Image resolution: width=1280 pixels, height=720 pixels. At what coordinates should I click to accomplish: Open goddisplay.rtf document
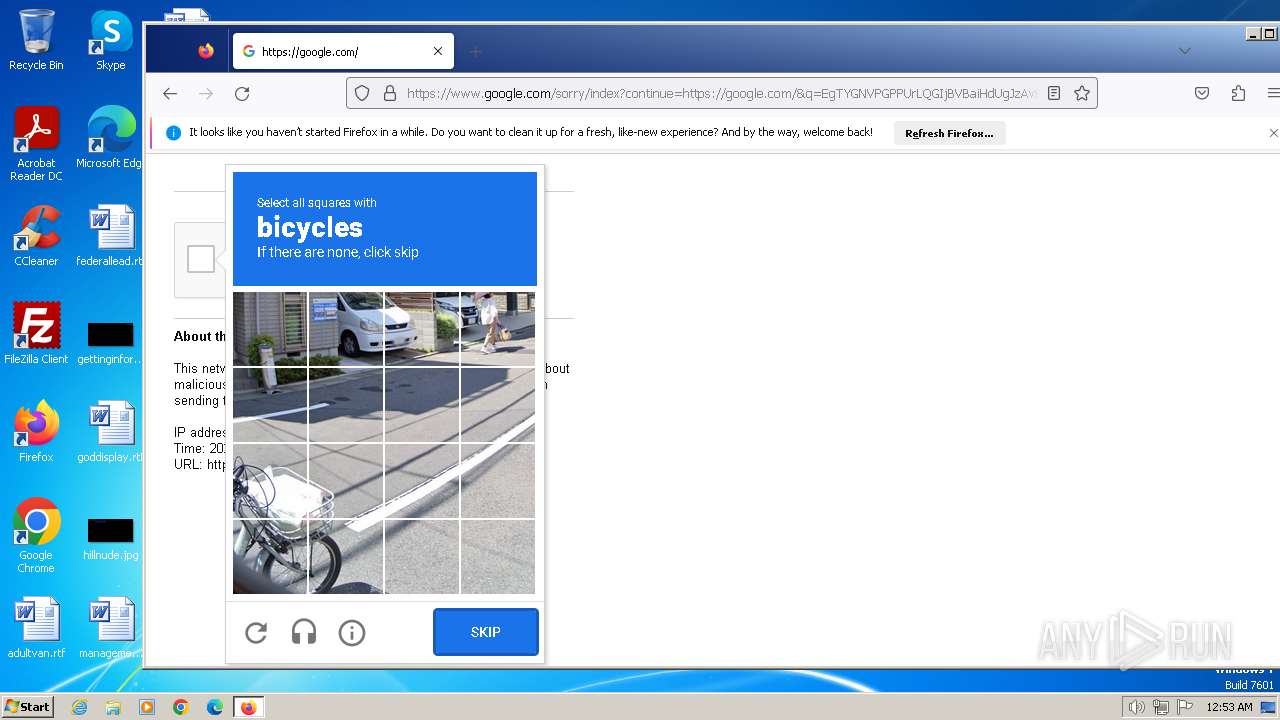[111, 432]
